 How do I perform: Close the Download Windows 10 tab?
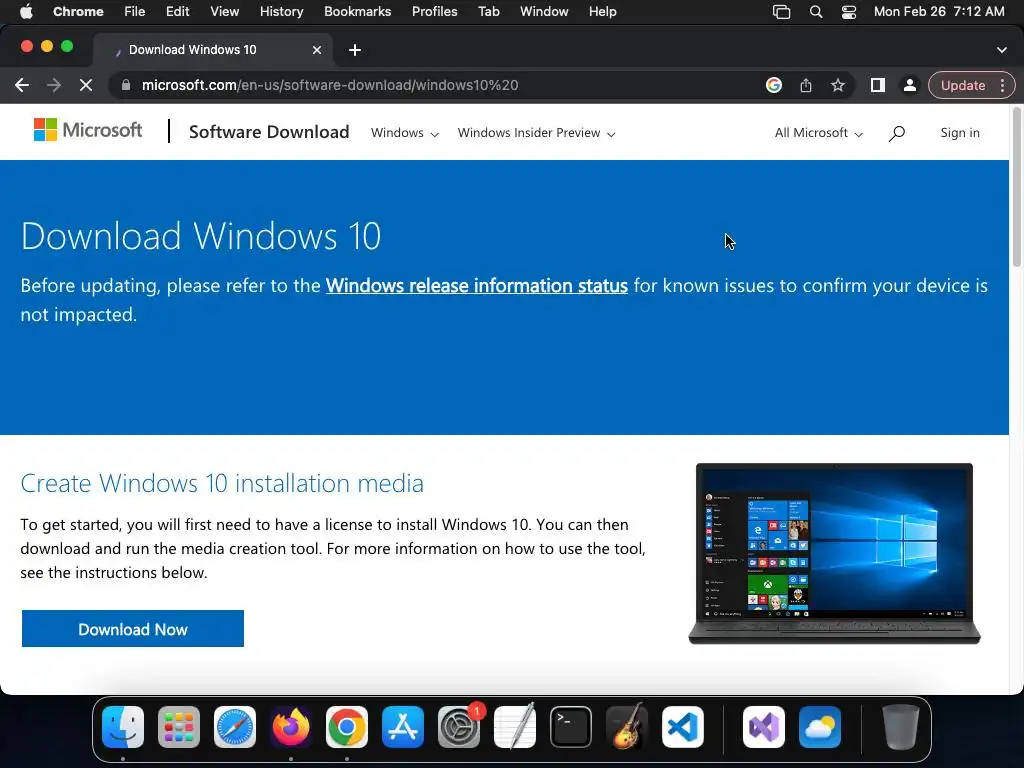(x=317, y=50)
